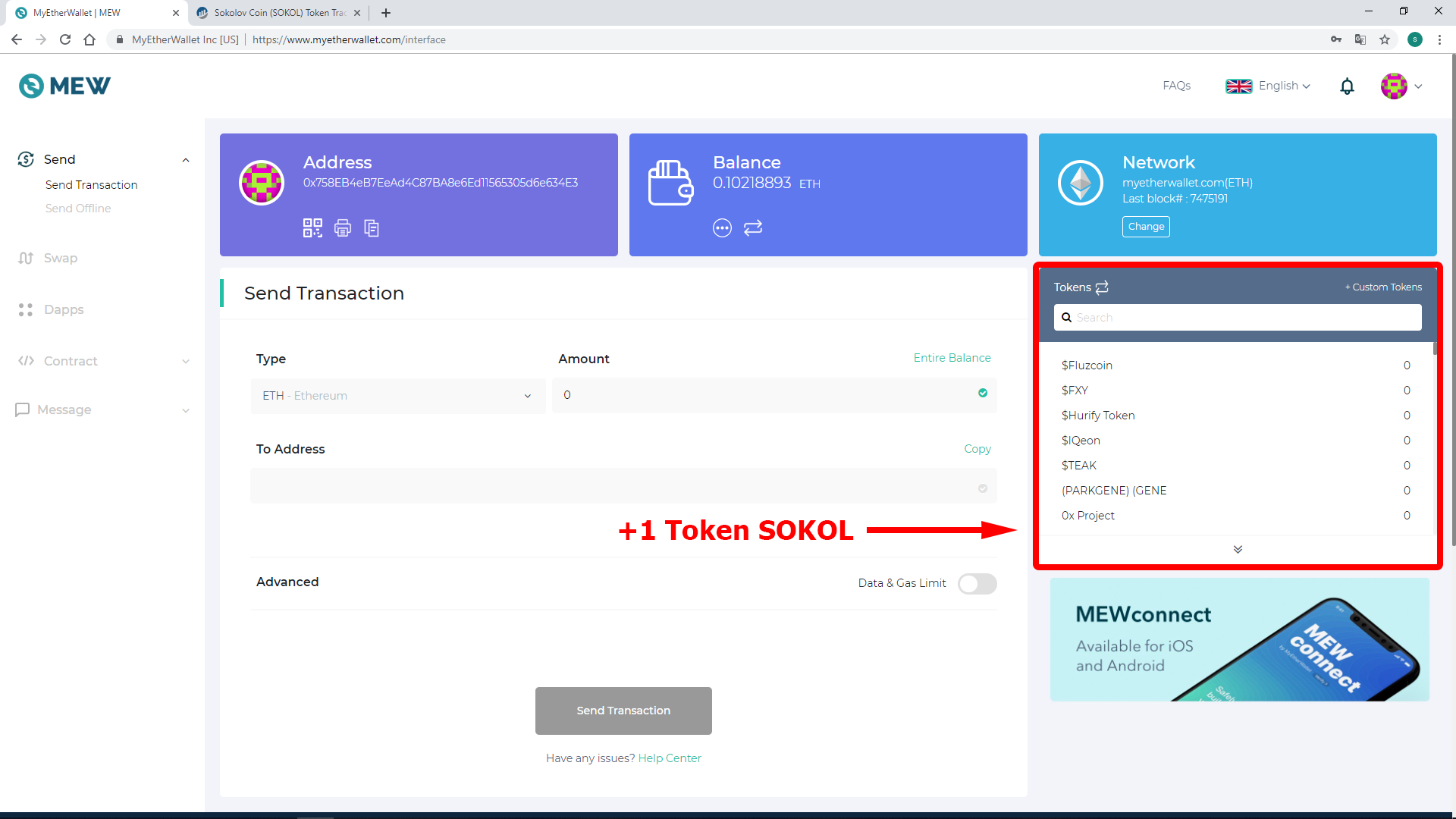Click the Copy link for To Address

click(977, 449)
